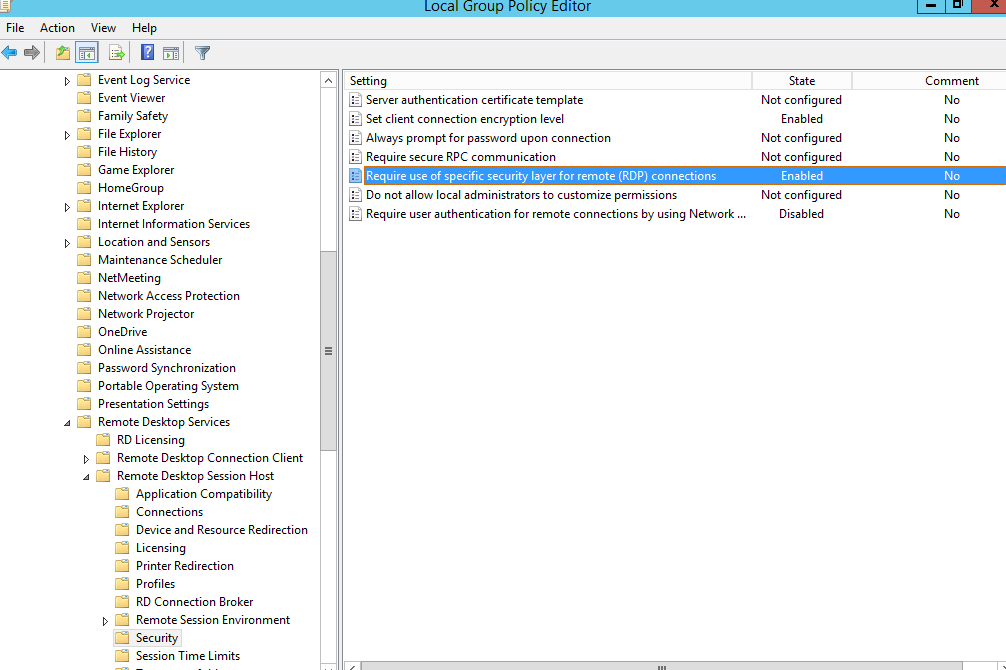Screen dimensions: 1006x670
Task: Open the View menu
Action: (103, 28)
